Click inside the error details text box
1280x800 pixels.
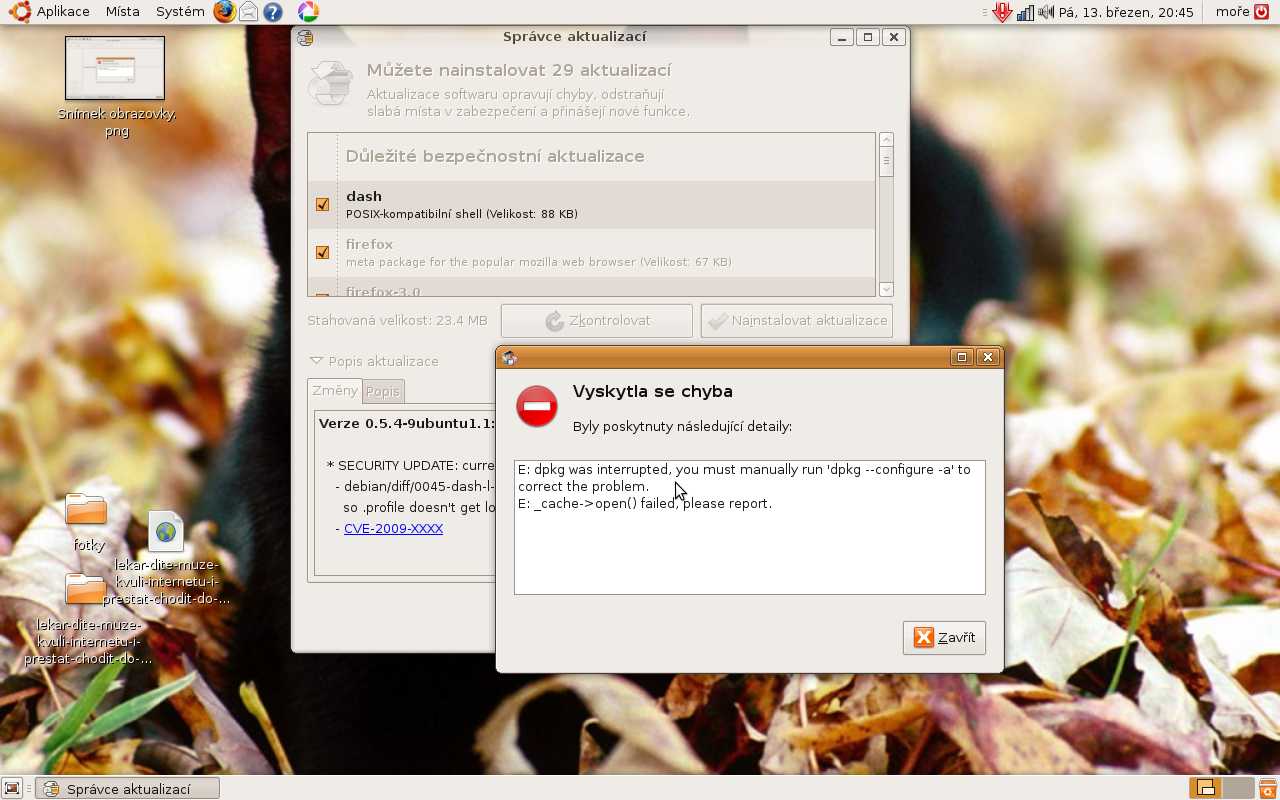coord(750,527)
